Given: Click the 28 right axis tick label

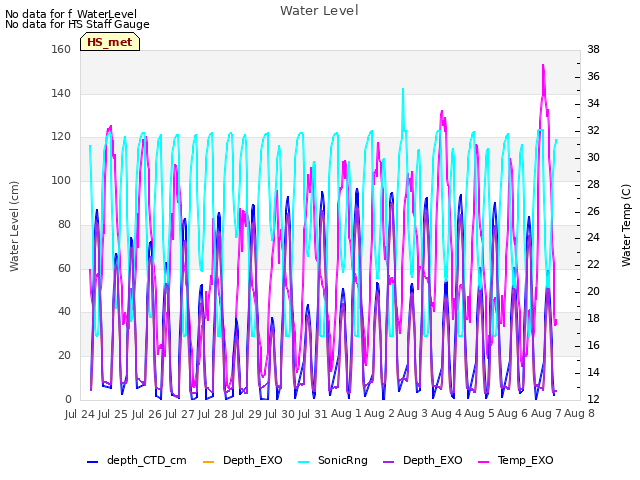Looking at the screenshot, I should (x=593, y=184).
